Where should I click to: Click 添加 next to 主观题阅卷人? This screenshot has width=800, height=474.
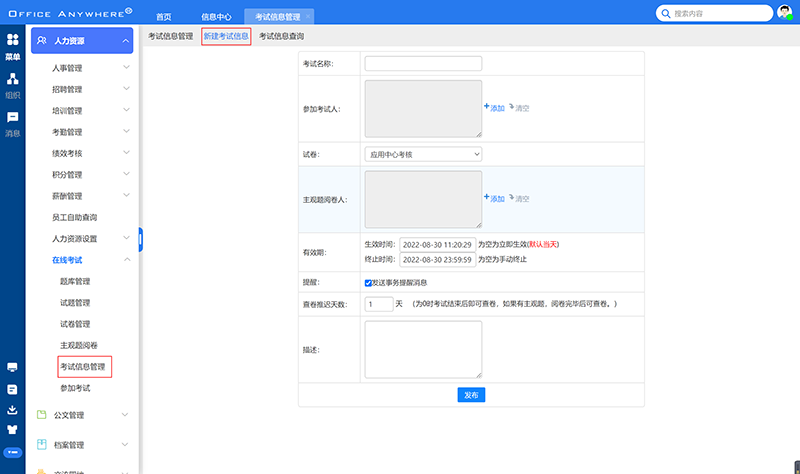(x=494, y=198)
